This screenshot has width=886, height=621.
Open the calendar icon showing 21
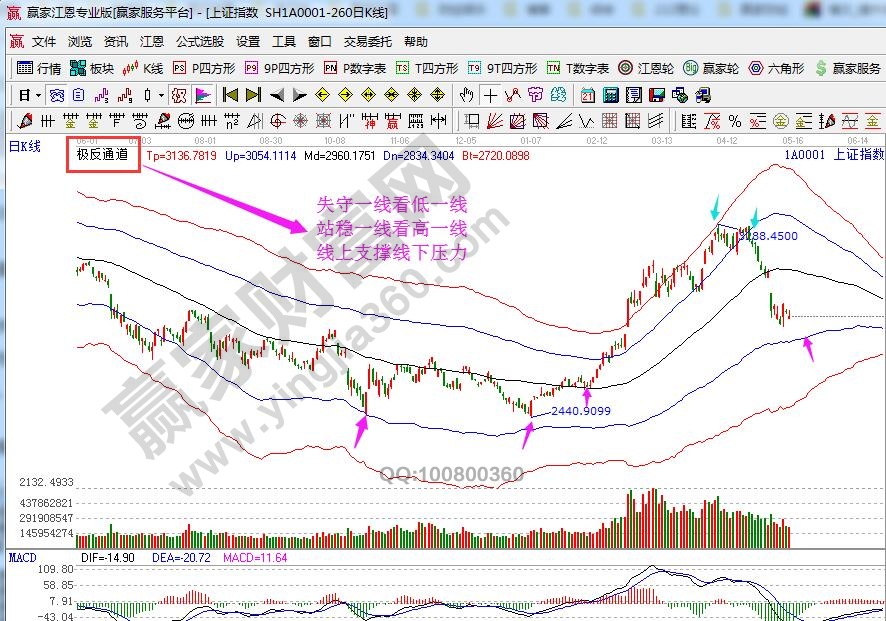[587, 95]
